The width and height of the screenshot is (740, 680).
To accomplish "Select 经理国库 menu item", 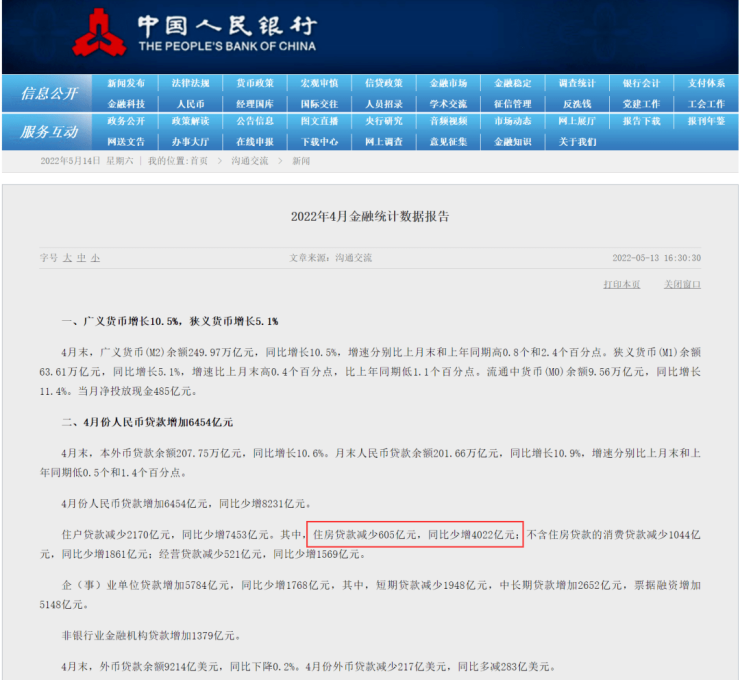I will tap(255, 104).
